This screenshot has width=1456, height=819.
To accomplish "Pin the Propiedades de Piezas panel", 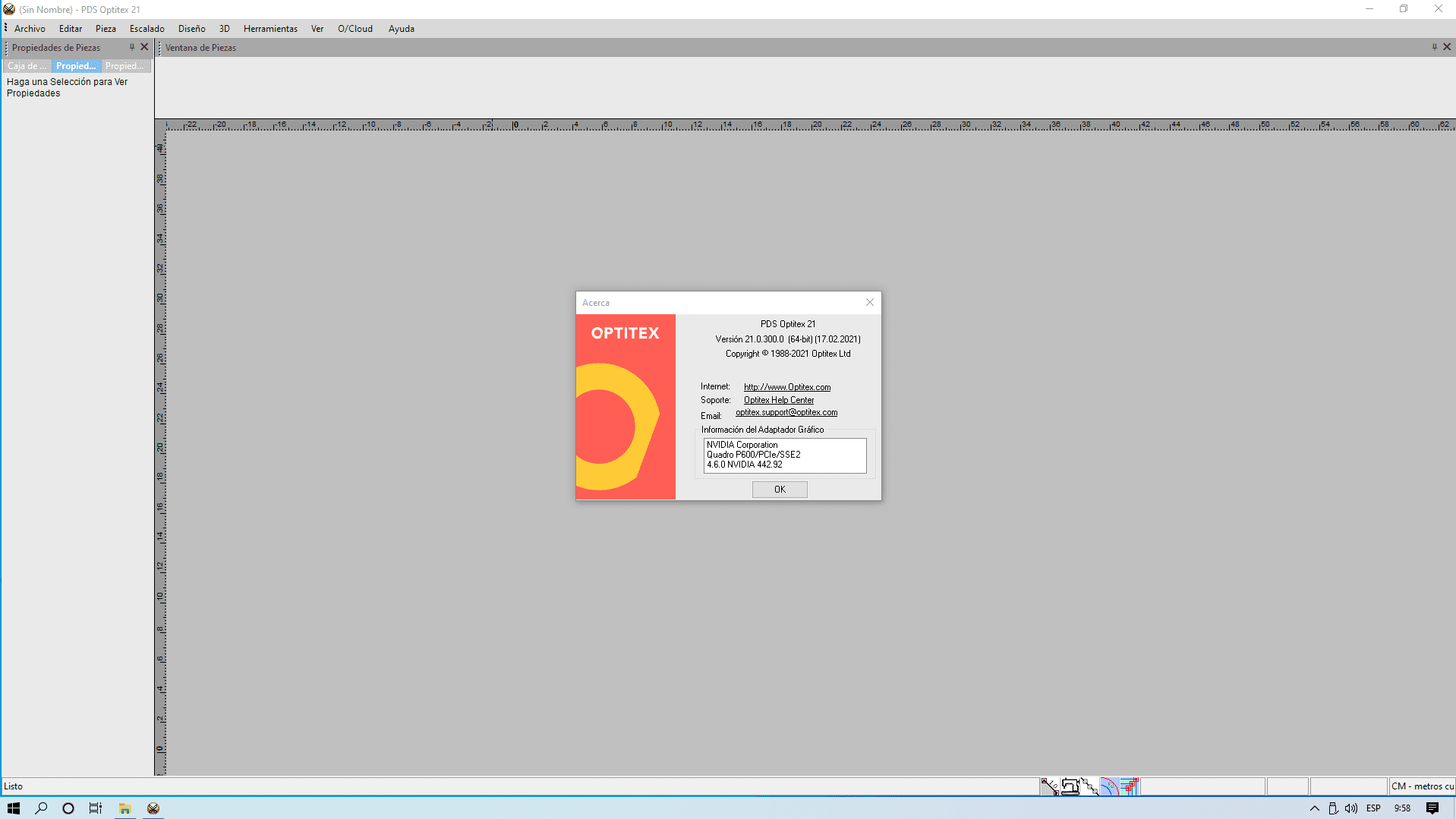I will coord(131,47).
